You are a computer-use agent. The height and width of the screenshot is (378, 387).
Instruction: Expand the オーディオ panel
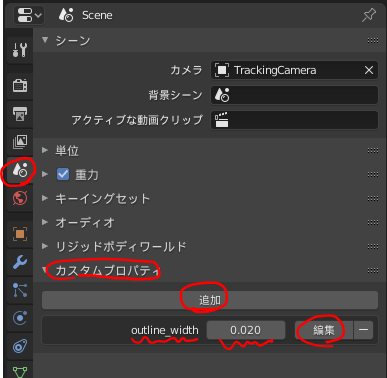45,222
